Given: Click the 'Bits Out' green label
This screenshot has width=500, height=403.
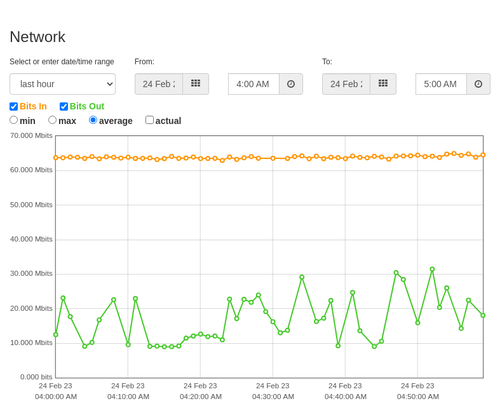Looking at the screenshot, I should point(87,106).
